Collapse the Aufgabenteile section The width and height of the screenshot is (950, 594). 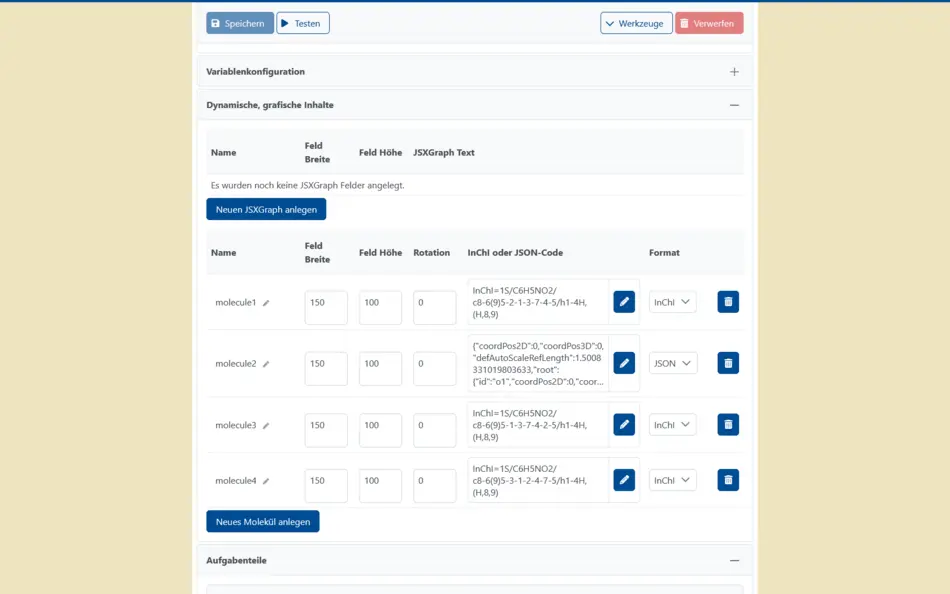pyautogui.click(x=734, y=561)
